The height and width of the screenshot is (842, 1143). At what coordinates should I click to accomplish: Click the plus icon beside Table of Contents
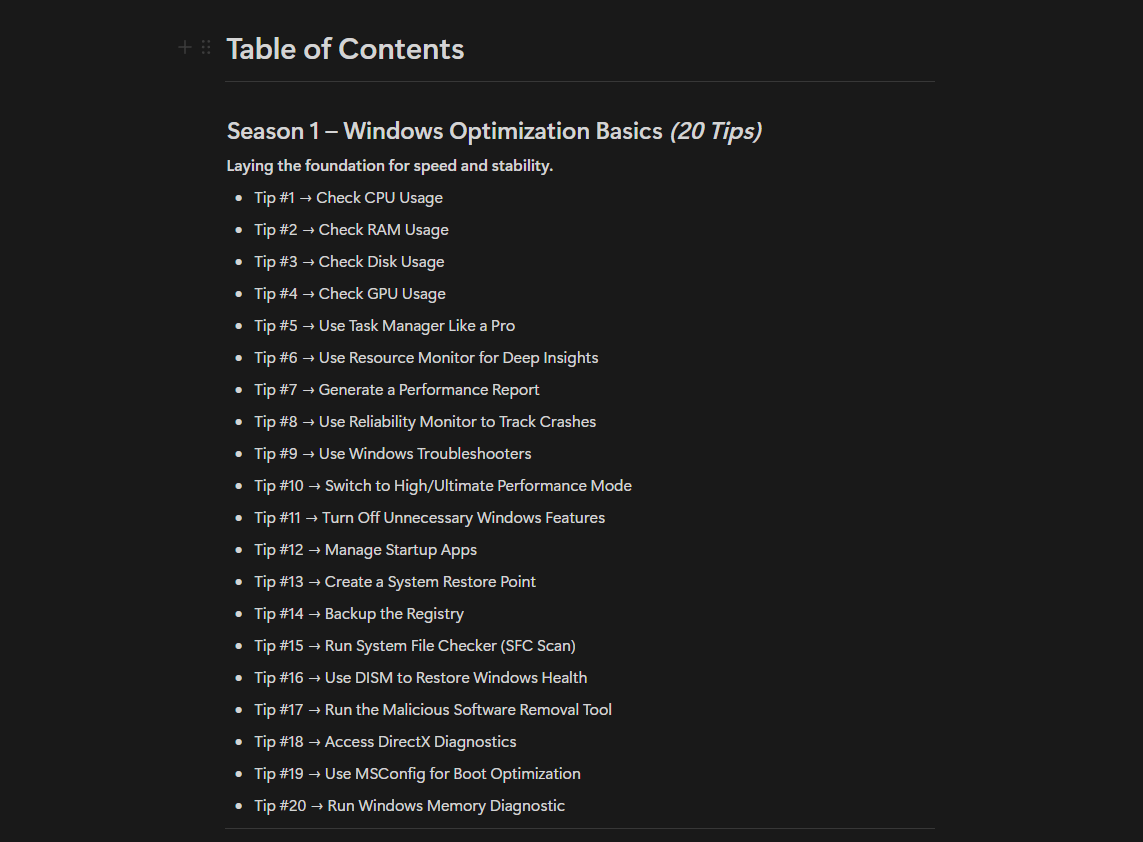[x=185, y=47]
